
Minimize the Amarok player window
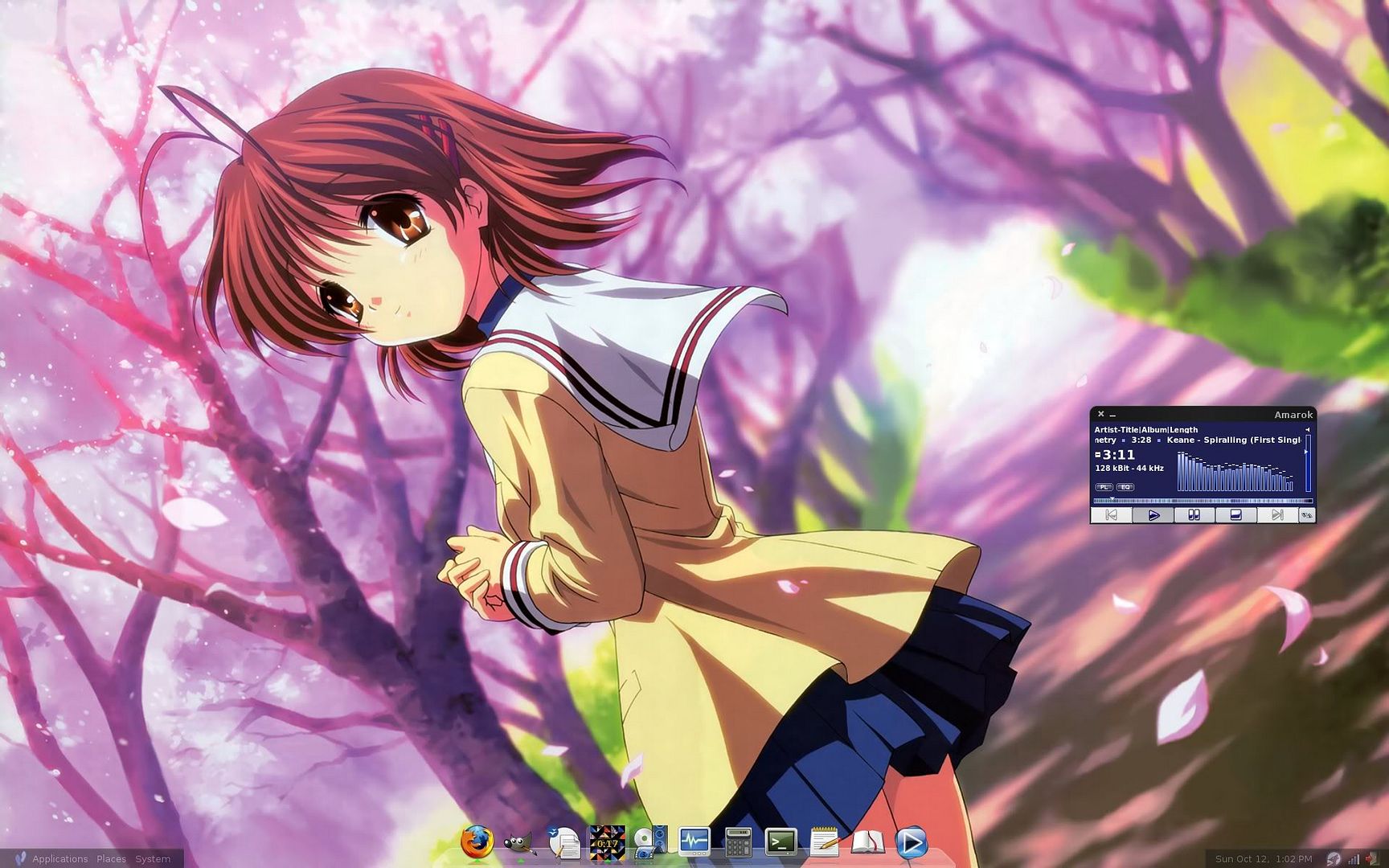point(1112,416)
